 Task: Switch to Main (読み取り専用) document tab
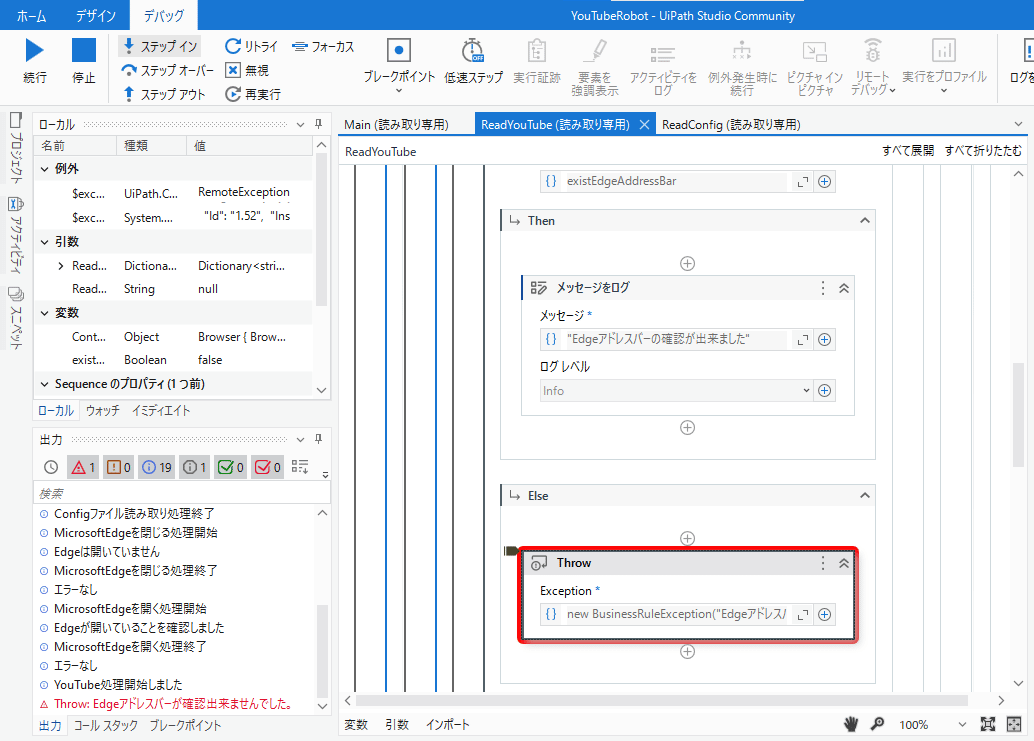[x=396, y=125]
